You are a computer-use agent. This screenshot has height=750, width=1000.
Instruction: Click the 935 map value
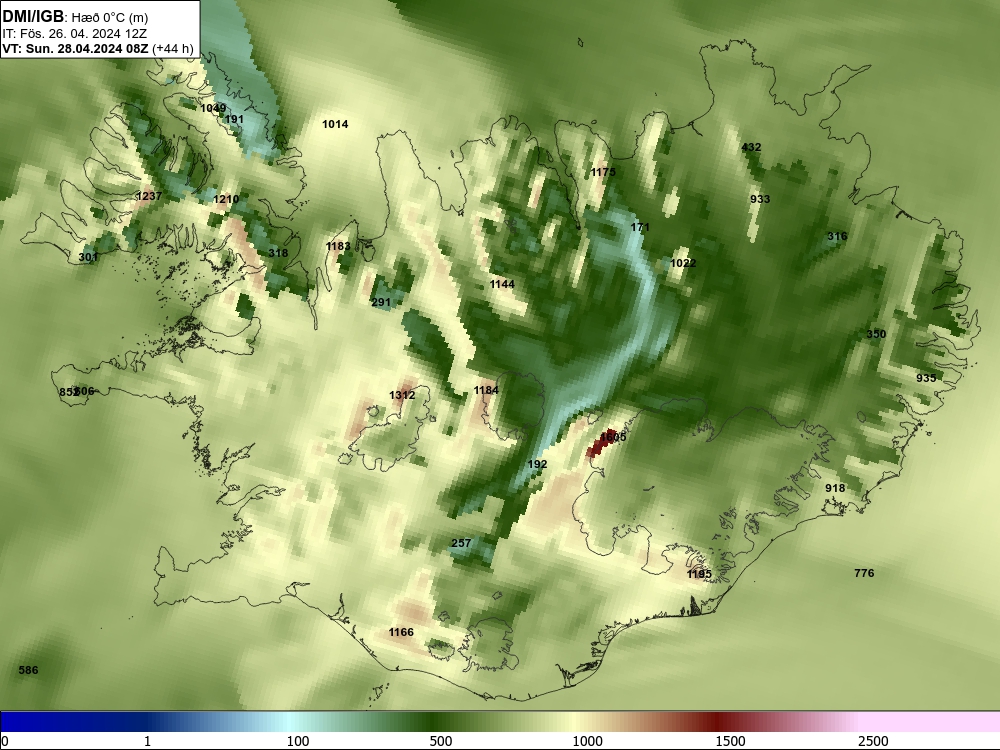(x=926, y=378)
